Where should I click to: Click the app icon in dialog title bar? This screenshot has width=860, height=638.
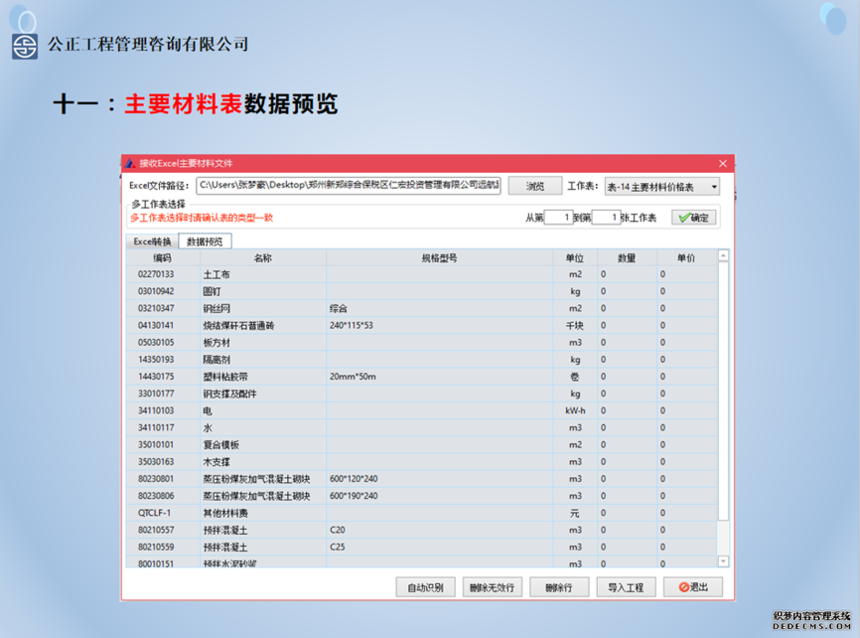pos(130,163)
